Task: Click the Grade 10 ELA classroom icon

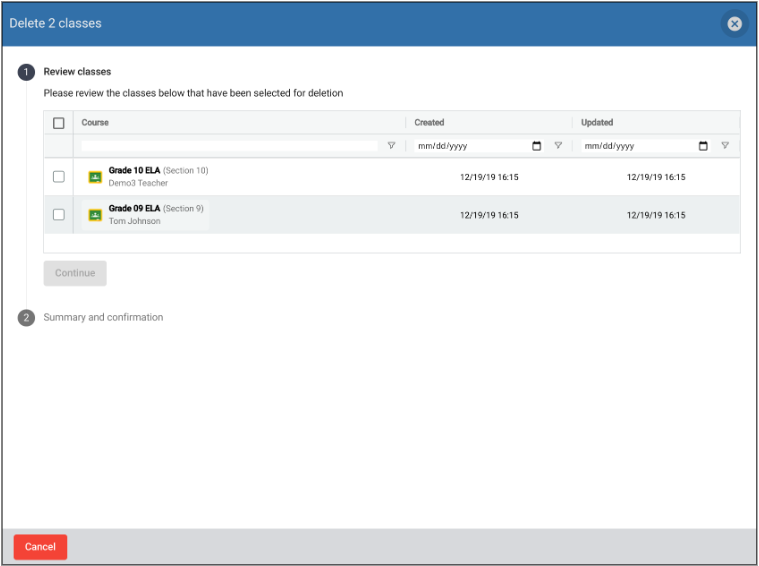Action: (x=95, y=177)
